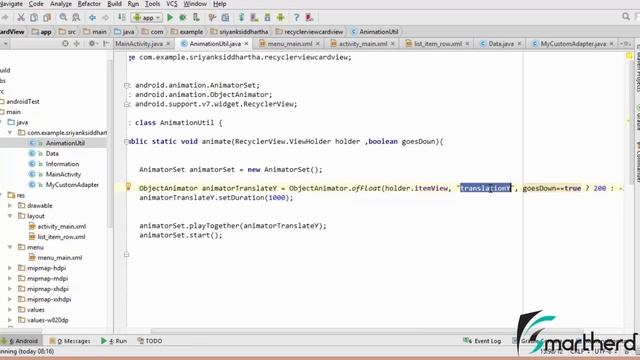Viewport: 640px width, 360px height.
Task: Click the Settings toolbar icon beside Run
Action: pyautogui.click(x=212, y=18)
